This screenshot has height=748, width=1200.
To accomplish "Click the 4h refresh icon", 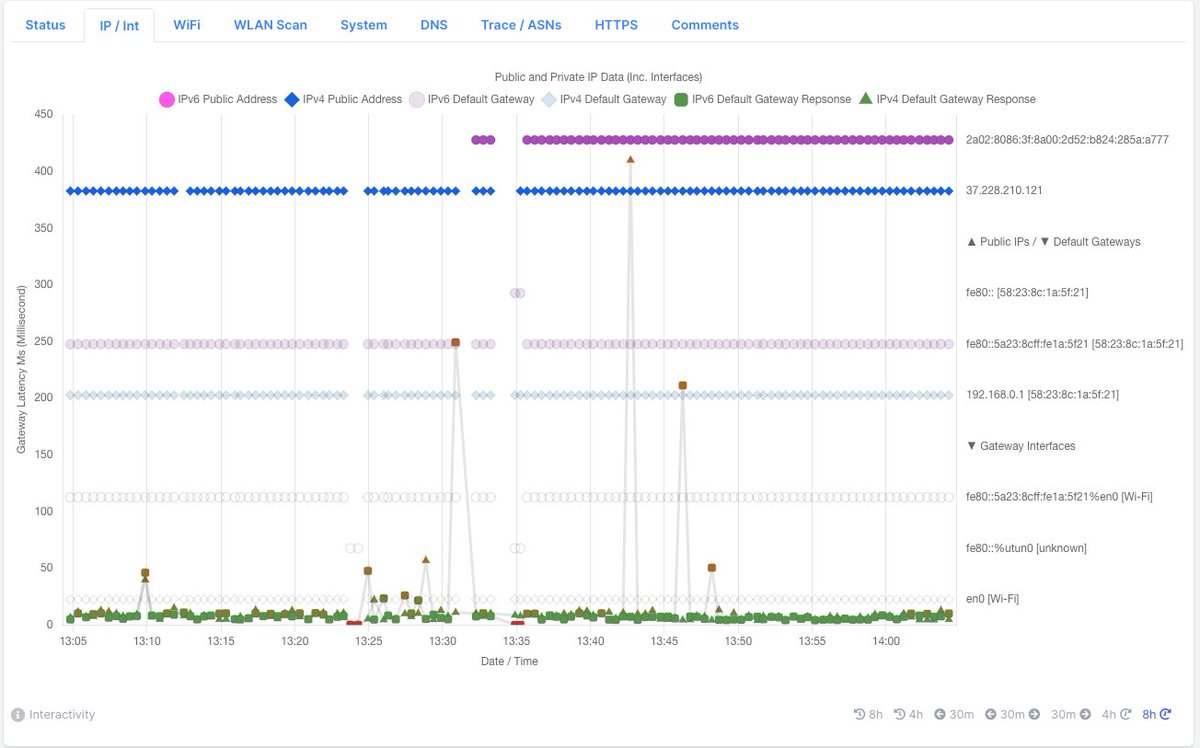I will point(1125,714).
